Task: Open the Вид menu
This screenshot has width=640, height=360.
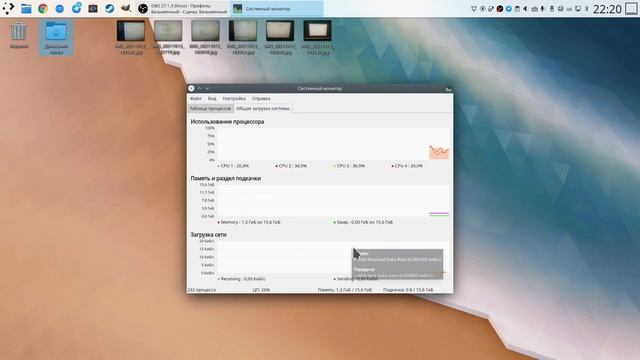Action: (212, 98)
